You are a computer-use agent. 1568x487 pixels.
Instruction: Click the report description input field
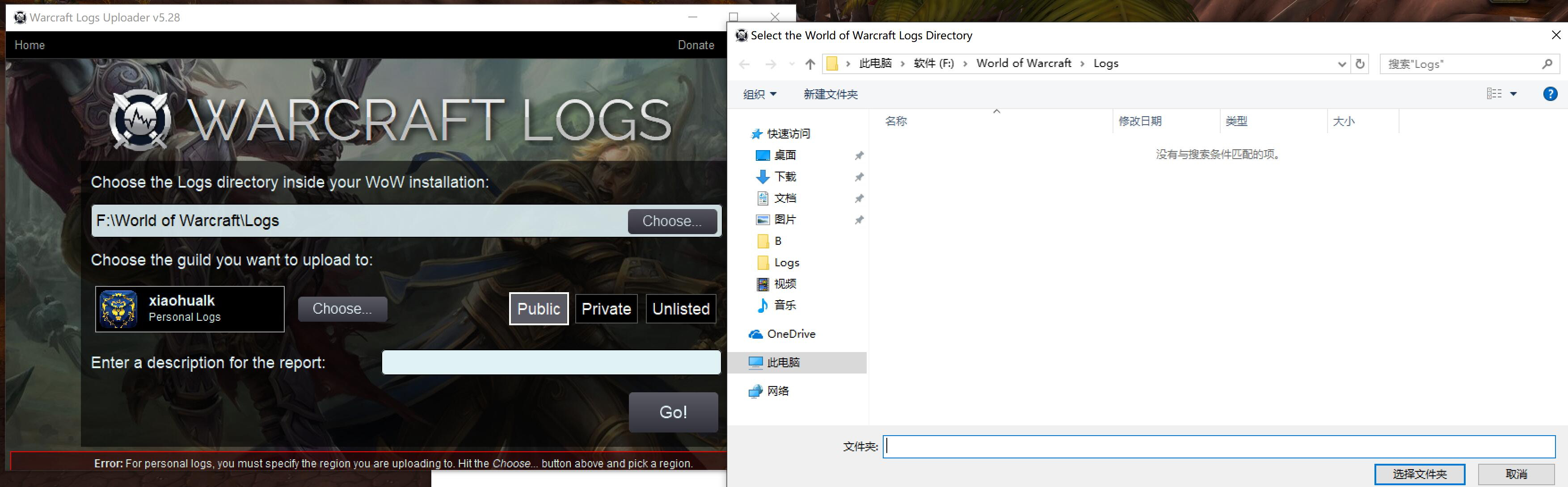point(550,362)
